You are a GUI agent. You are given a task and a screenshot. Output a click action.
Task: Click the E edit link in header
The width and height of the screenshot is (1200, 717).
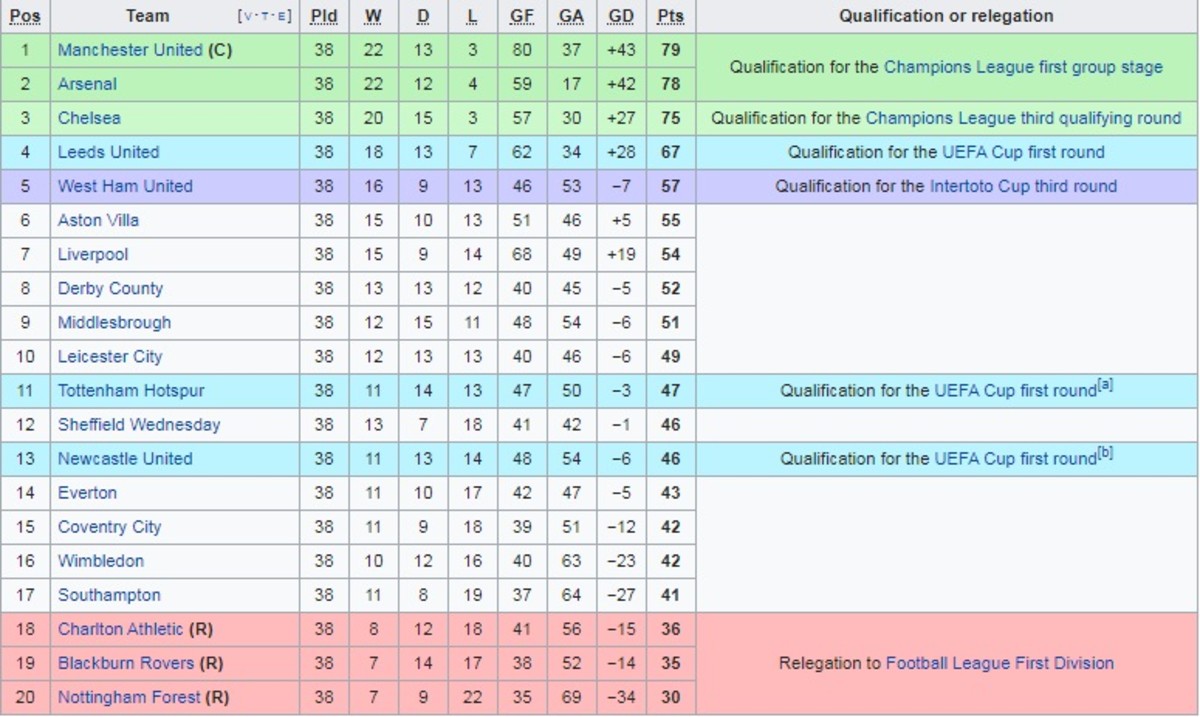tap(283, 17)
